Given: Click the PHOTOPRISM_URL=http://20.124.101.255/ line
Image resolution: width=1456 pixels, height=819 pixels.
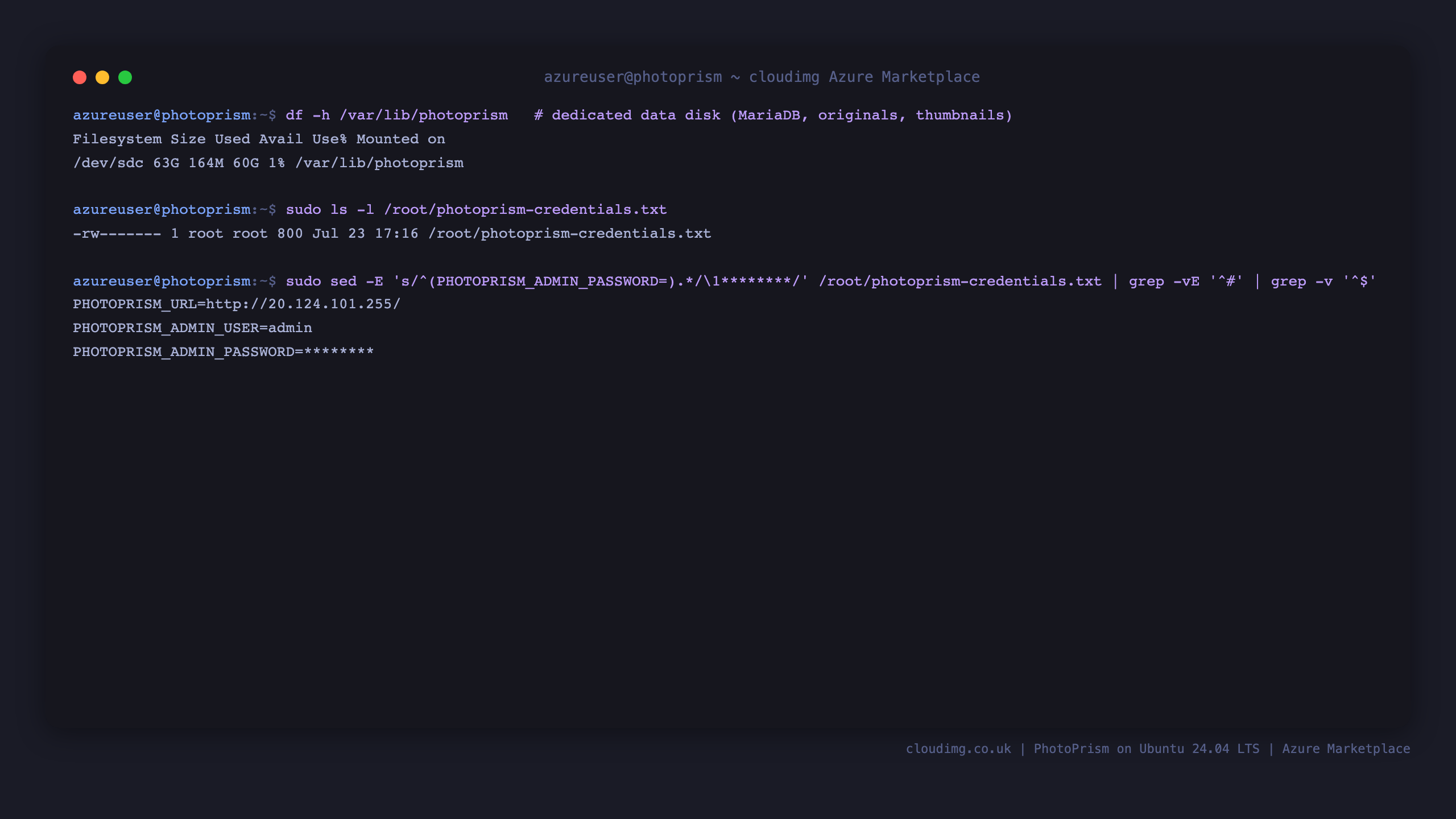Looking at the screenshot, I should [237, 304].
